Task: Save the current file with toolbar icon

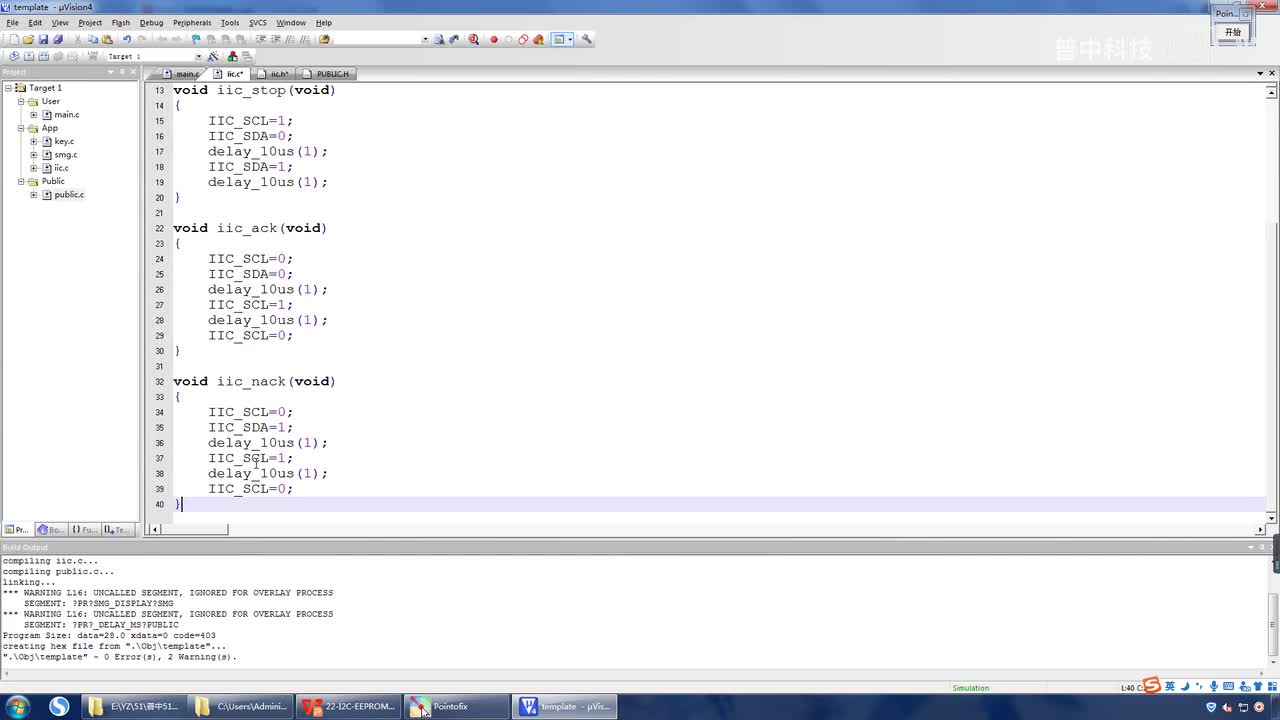Action: pyautogui.click(x=43, y=40)
